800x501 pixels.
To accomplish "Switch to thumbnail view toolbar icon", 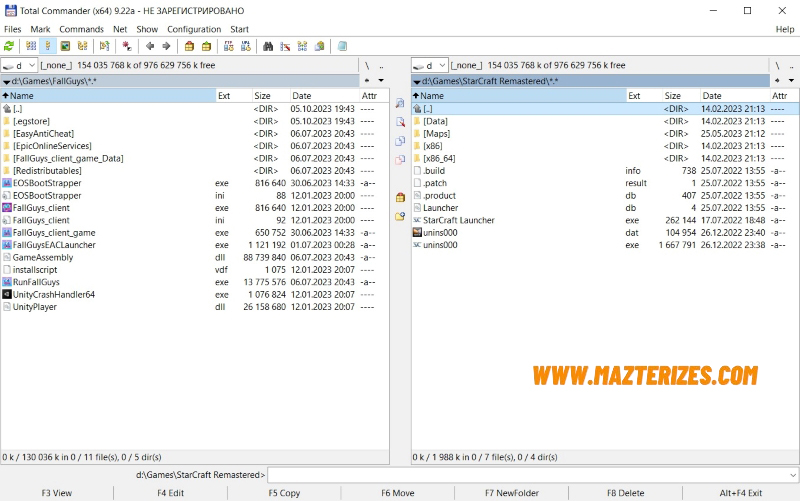I will click(65, 46).
